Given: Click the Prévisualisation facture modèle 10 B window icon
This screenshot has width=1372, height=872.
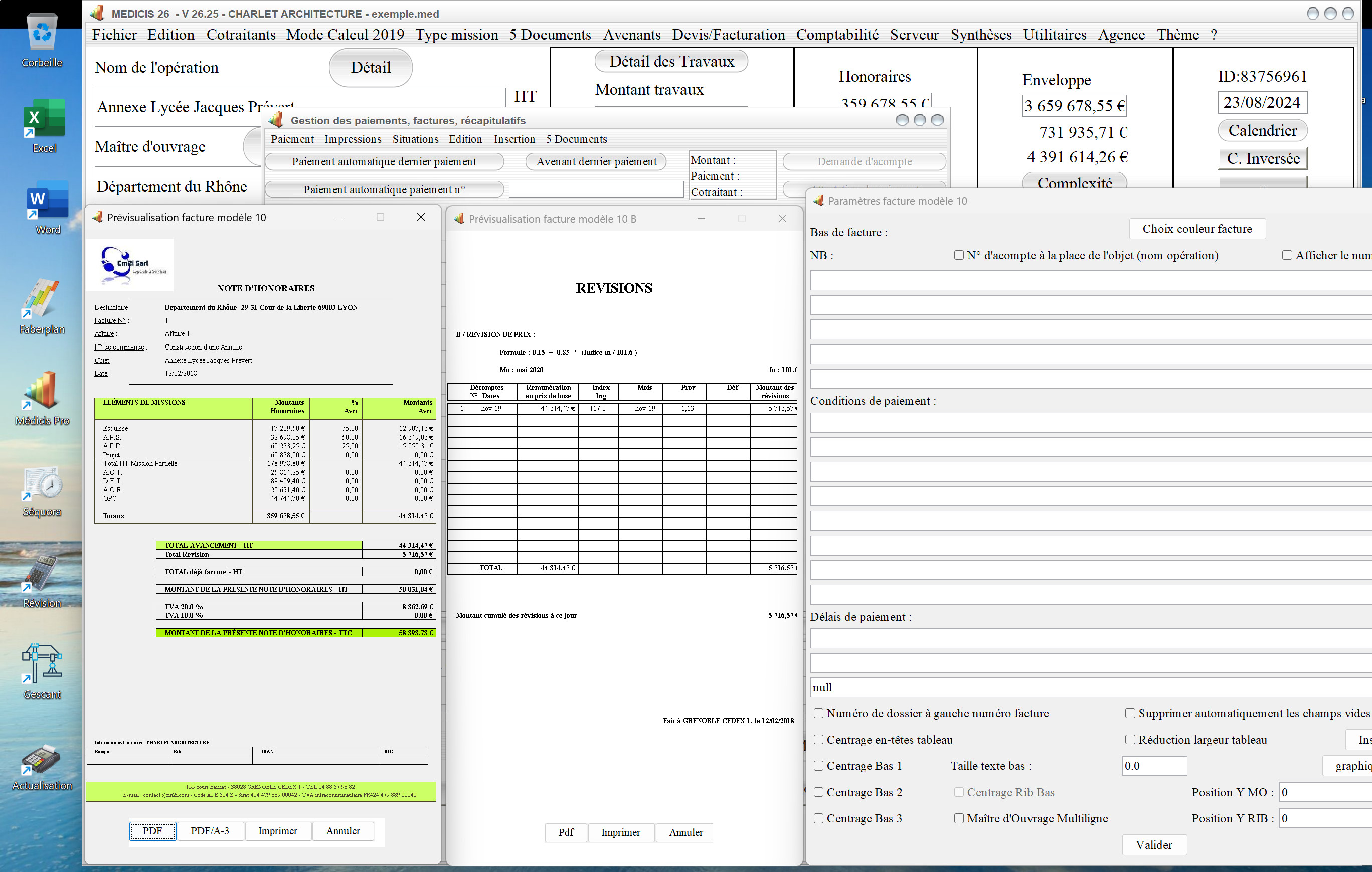Looking at the screenshot, I should point(459,219).
